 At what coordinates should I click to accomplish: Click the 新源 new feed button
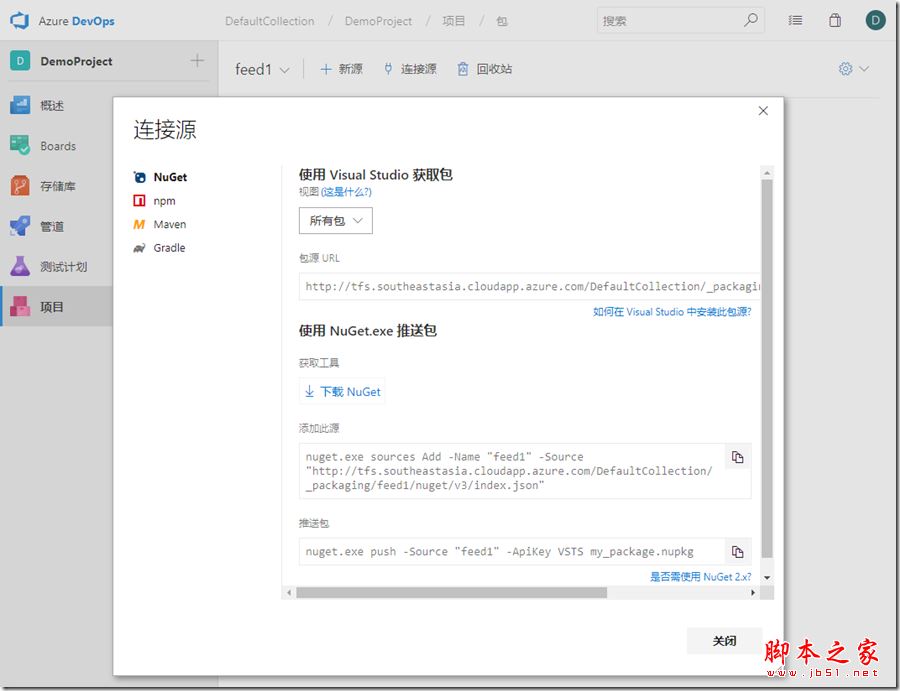[341, 69]
